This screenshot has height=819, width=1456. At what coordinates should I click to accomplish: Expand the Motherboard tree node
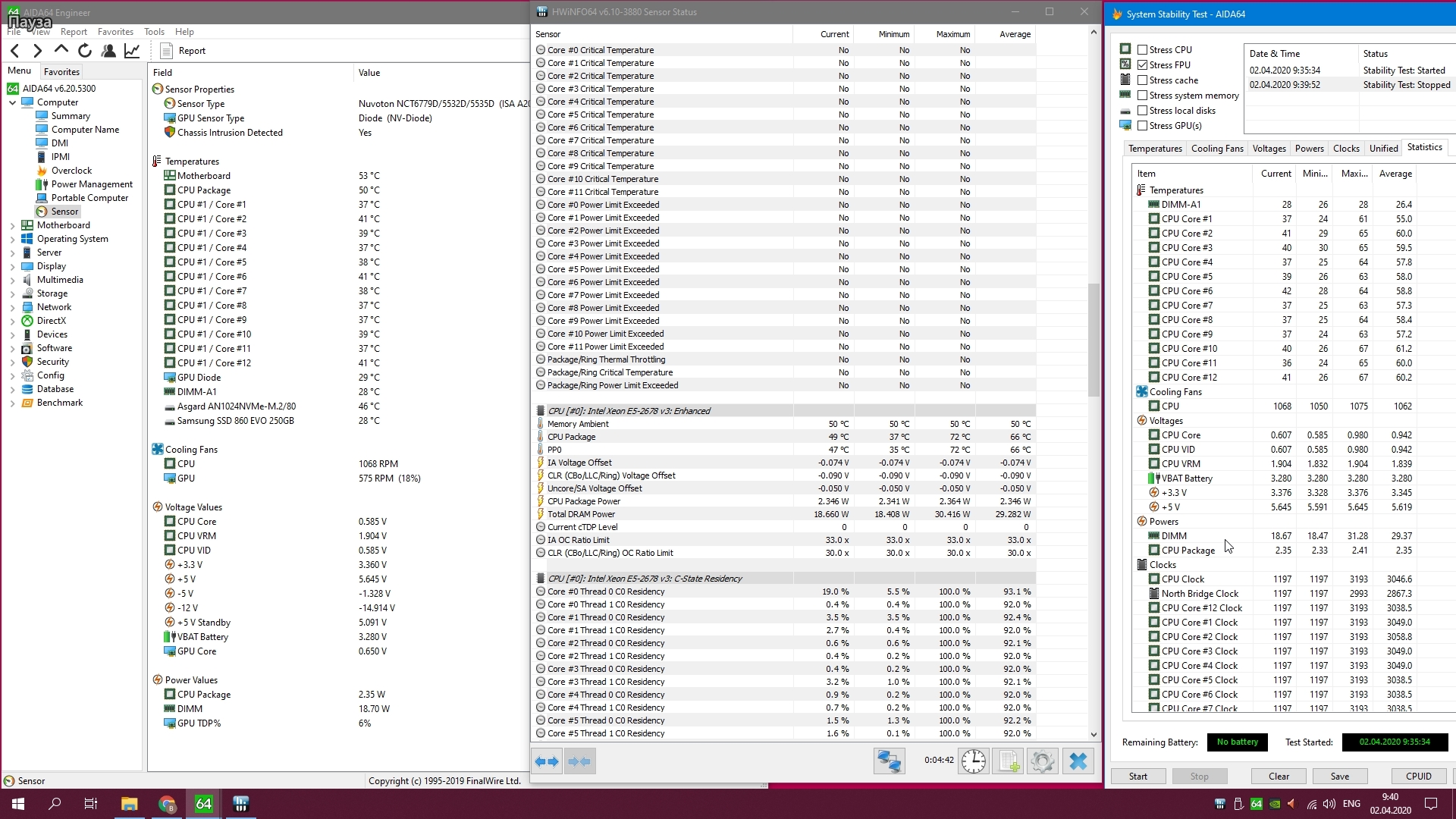pos(12,225)
